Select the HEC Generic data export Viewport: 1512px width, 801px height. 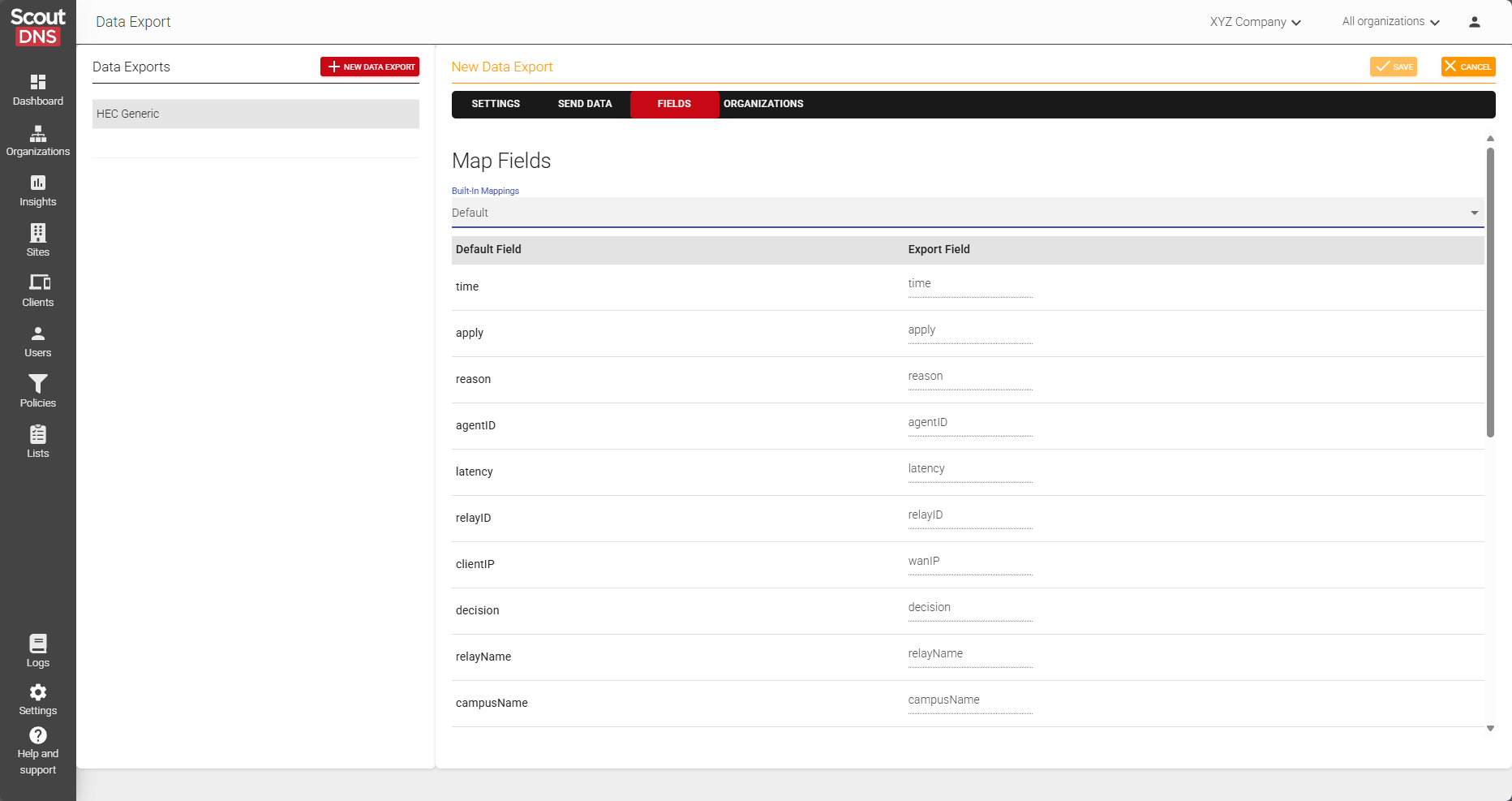pos(256,114)
